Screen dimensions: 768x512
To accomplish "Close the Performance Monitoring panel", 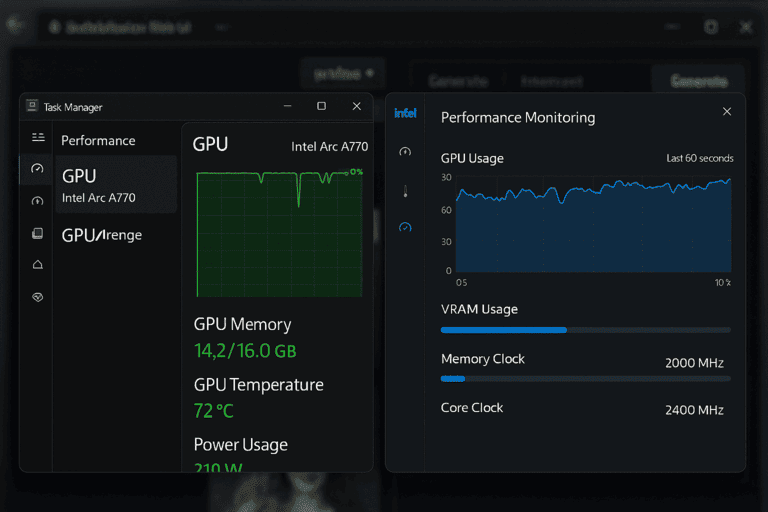I will coord(727,112).
